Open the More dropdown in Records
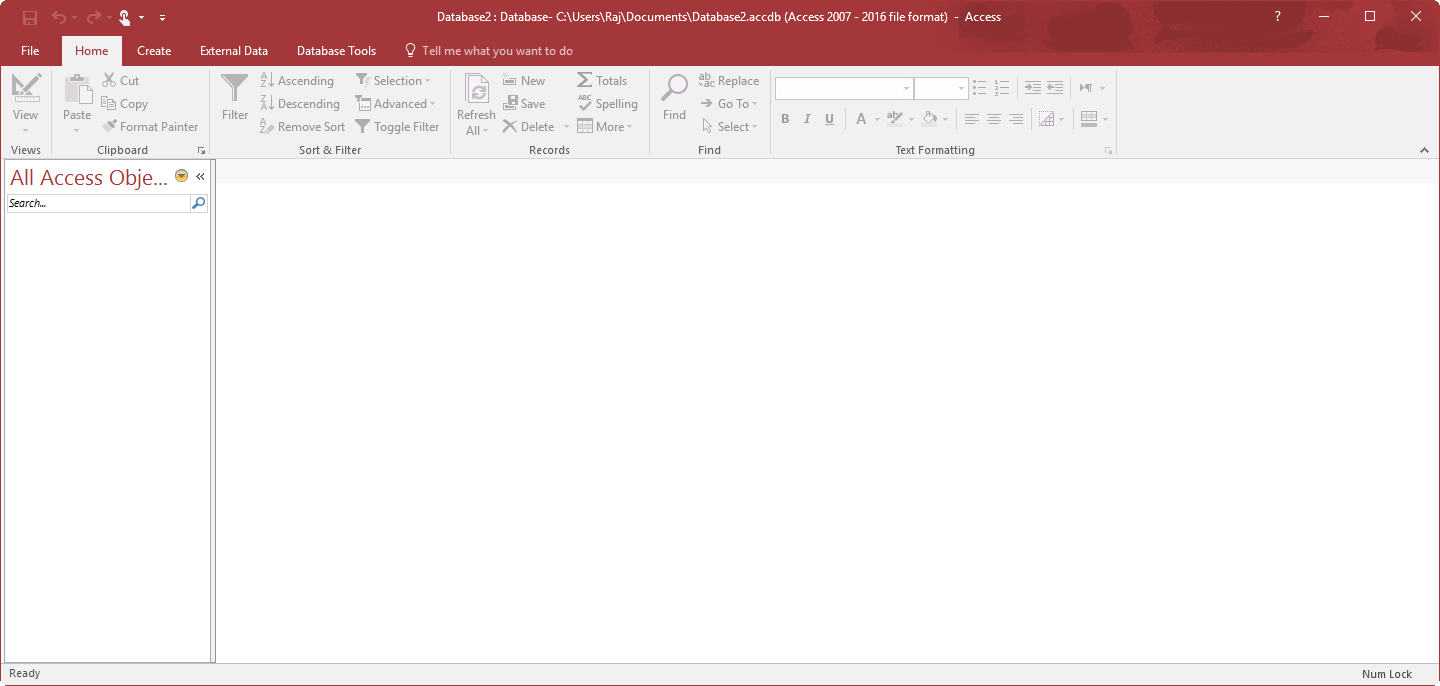 click(x=605, y=127)
